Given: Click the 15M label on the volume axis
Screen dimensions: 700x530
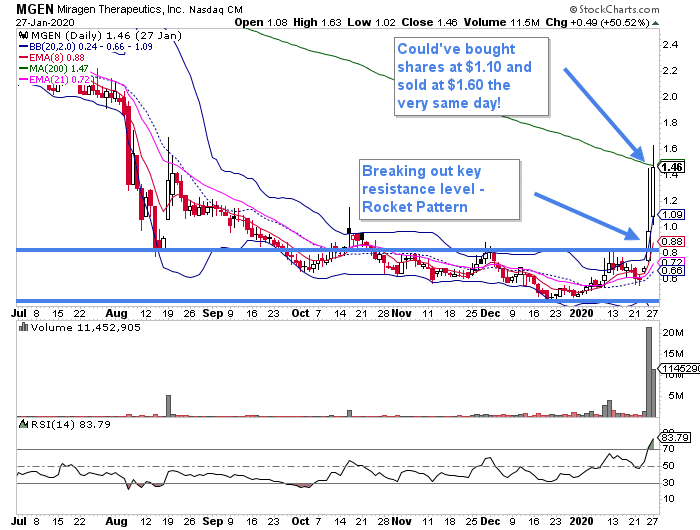Looking at the screenshot, I should pos(673,354).
